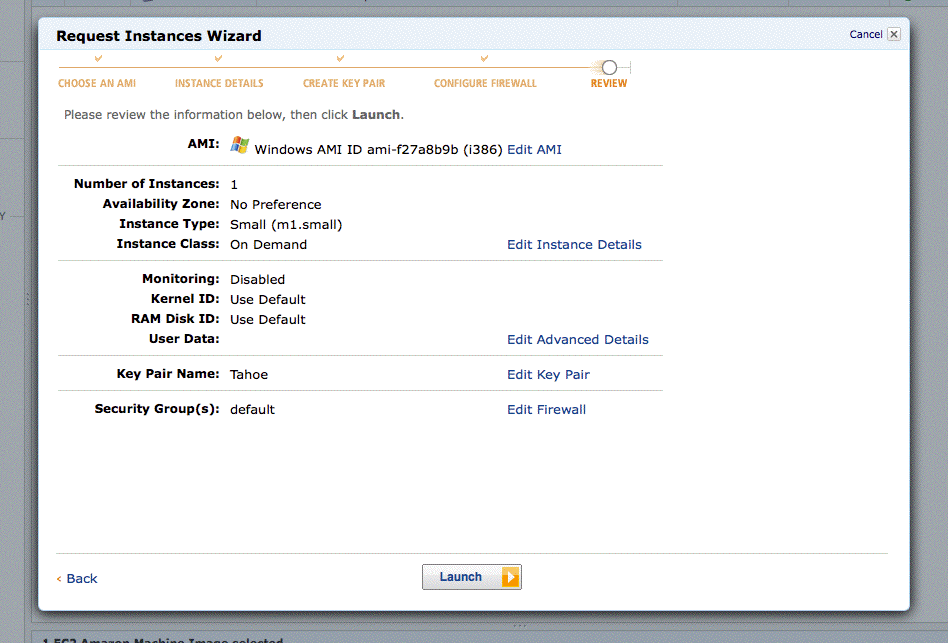Viewport: 948px width, 643px height.
Task: Click the checkmark above Choose an AMI
Action: [97, 60]
